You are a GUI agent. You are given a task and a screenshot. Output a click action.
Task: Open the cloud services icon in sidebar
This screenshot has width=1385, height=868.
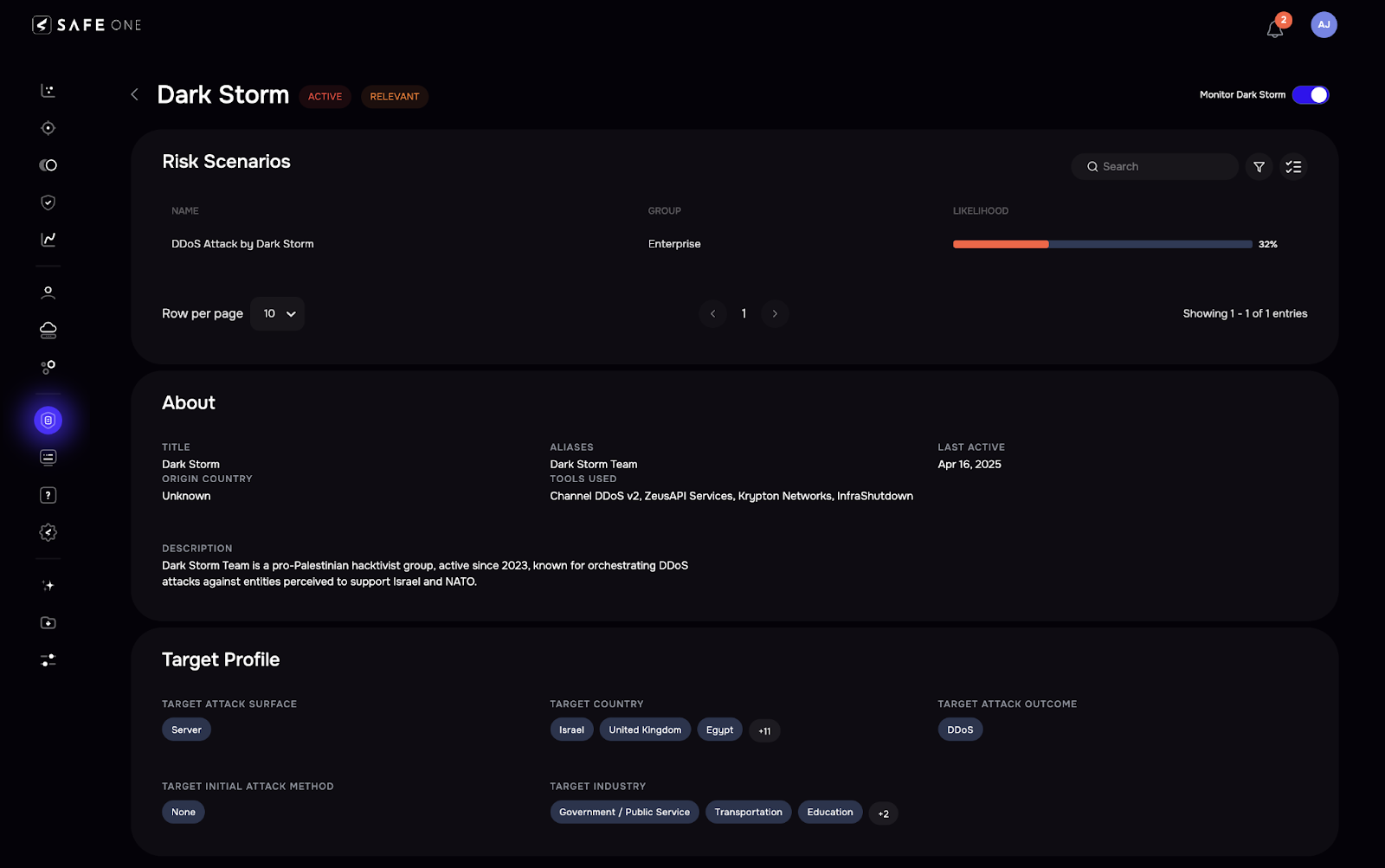pyautogui.click(x=48, y=329)
